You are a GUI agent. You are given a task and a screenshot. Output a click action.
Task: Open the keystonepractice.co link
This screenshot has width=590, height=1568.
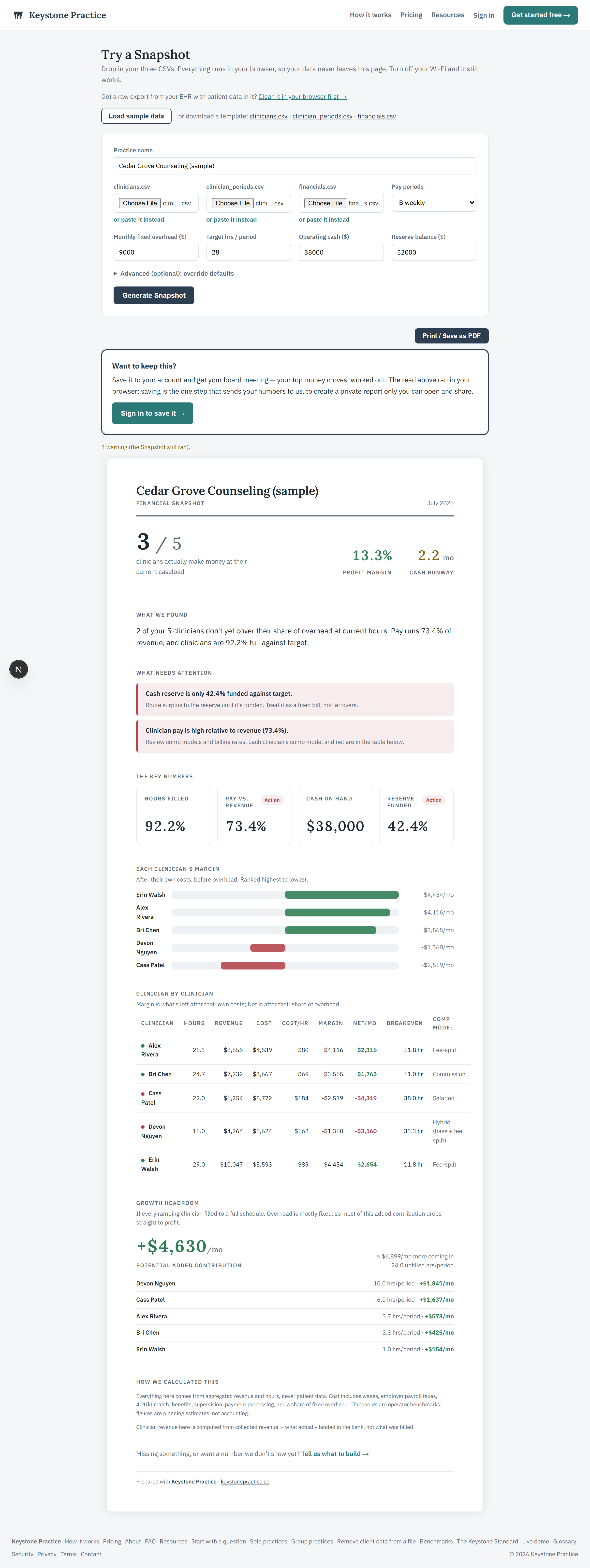coord(245,1482)
